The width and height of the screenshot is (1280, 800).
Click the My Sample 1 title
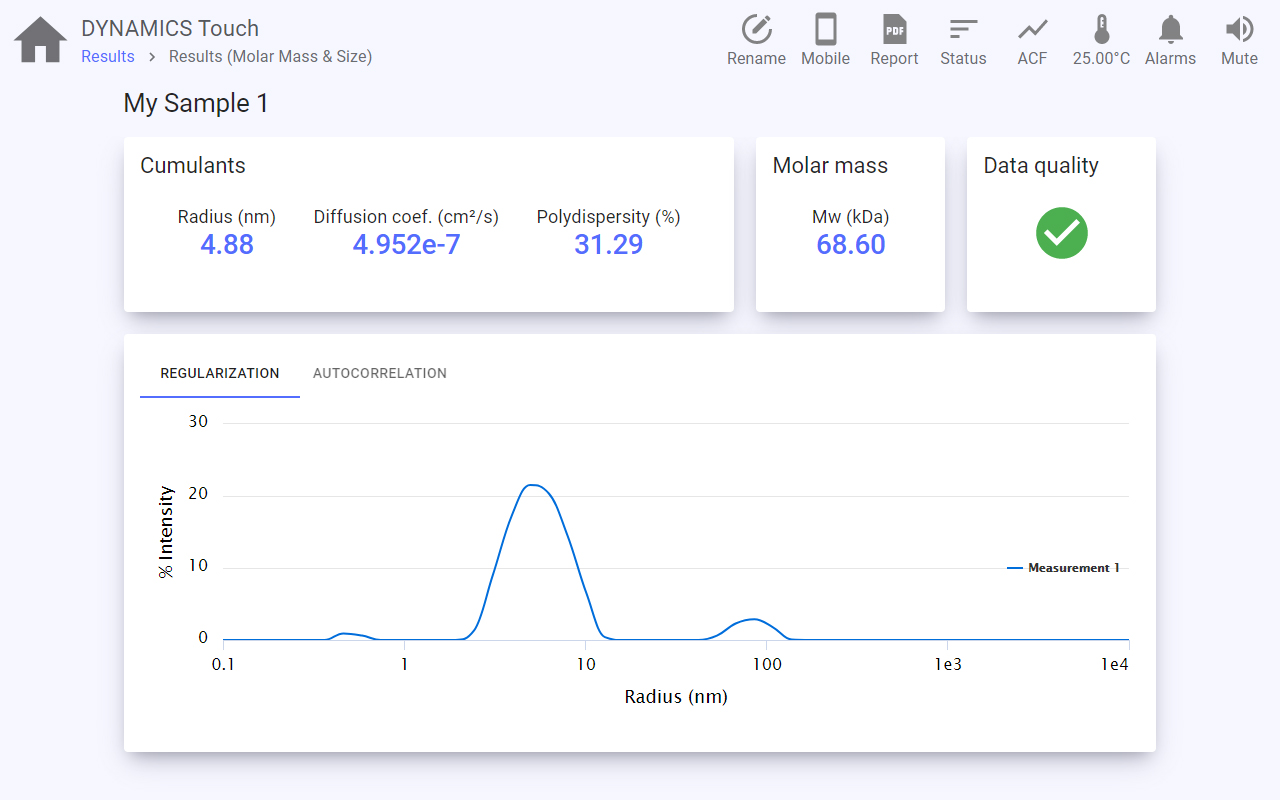pos(196,103)
